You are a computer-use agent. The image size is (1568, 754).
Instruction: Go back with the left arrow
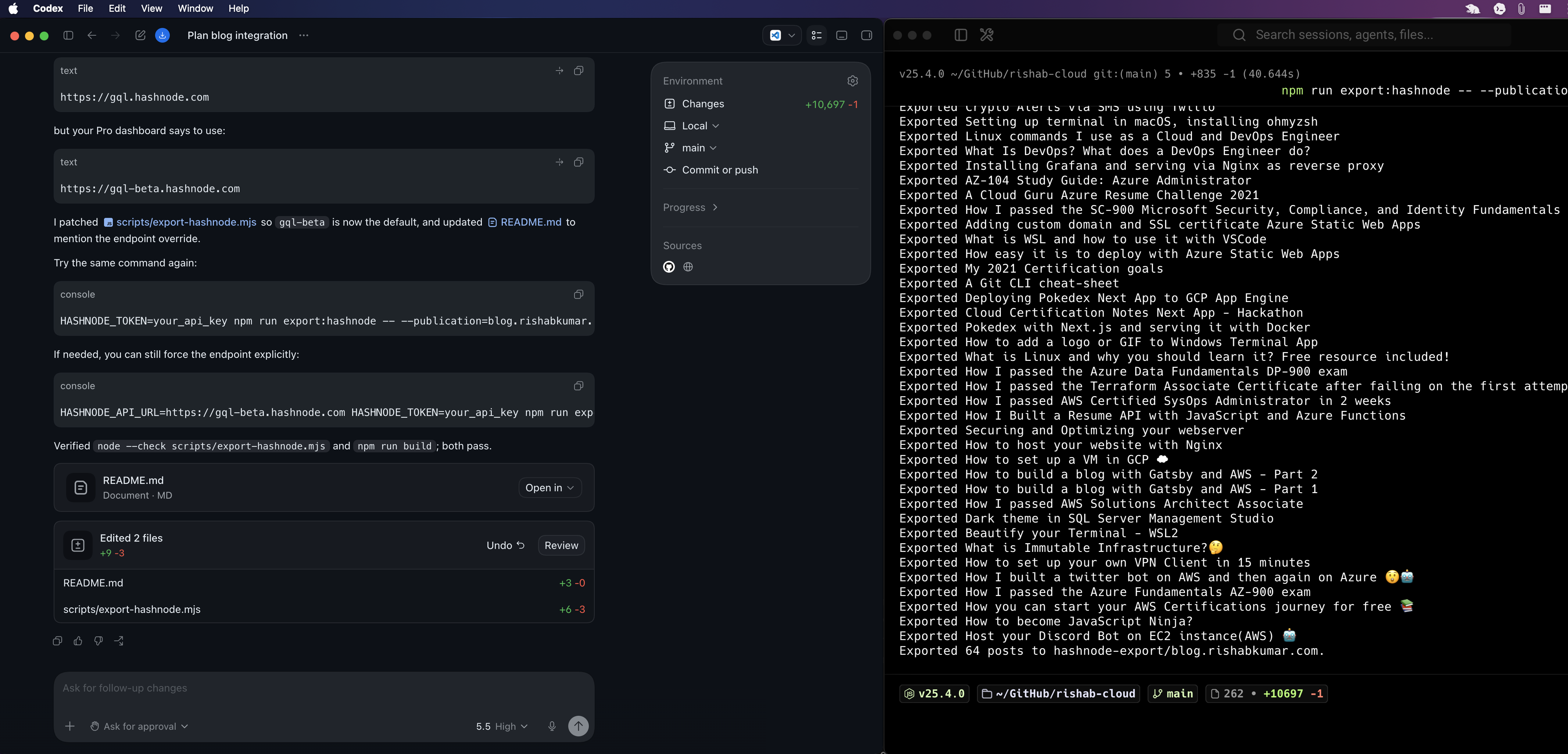(92, 35)
